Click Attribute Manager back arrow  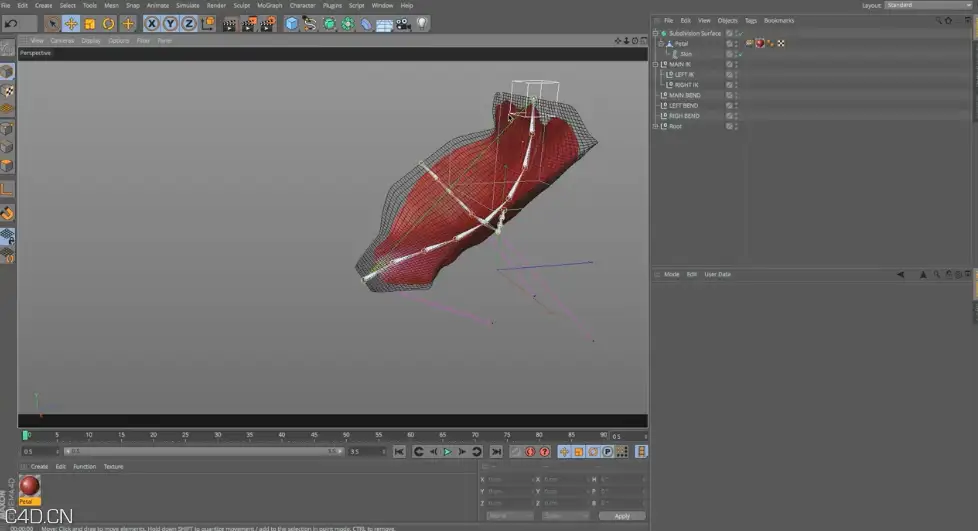(900, 275)
